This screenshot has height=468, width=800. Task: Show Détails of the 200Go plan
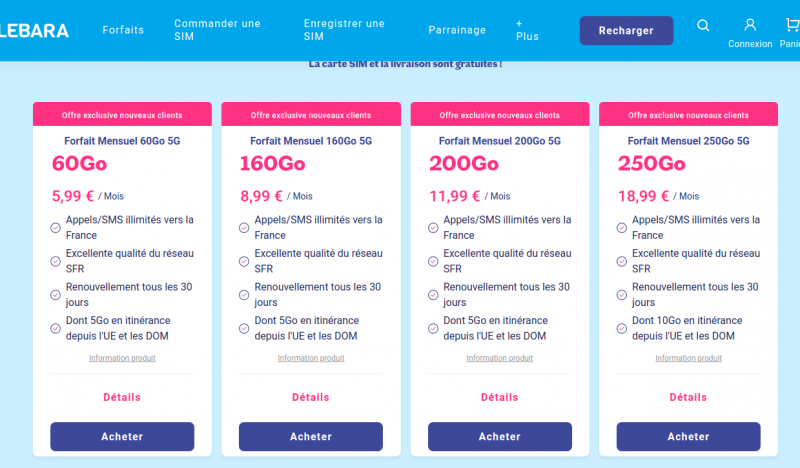click(x=500, y=397)
